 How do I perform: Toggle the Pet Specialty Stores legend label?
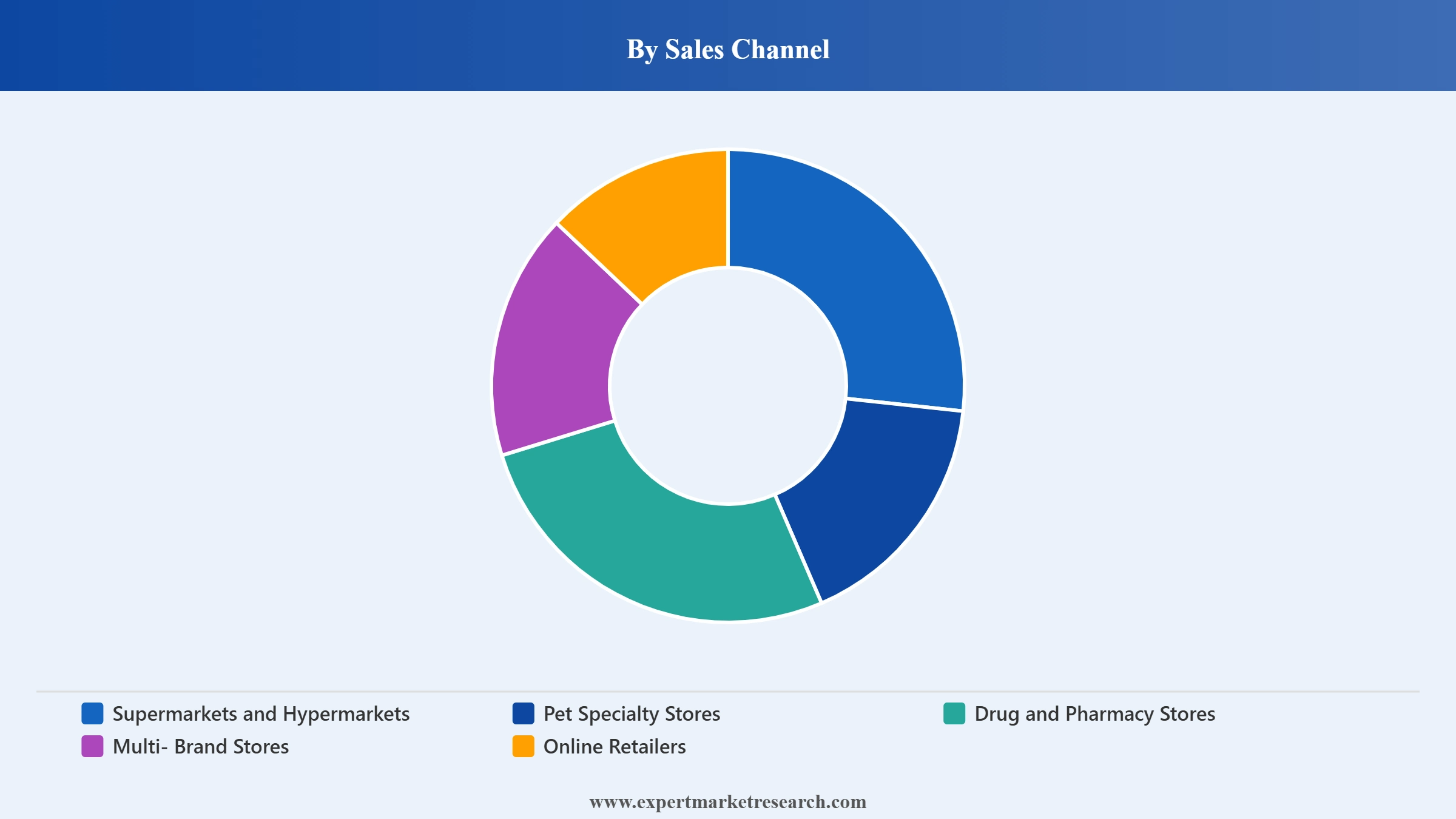(632, 714)
